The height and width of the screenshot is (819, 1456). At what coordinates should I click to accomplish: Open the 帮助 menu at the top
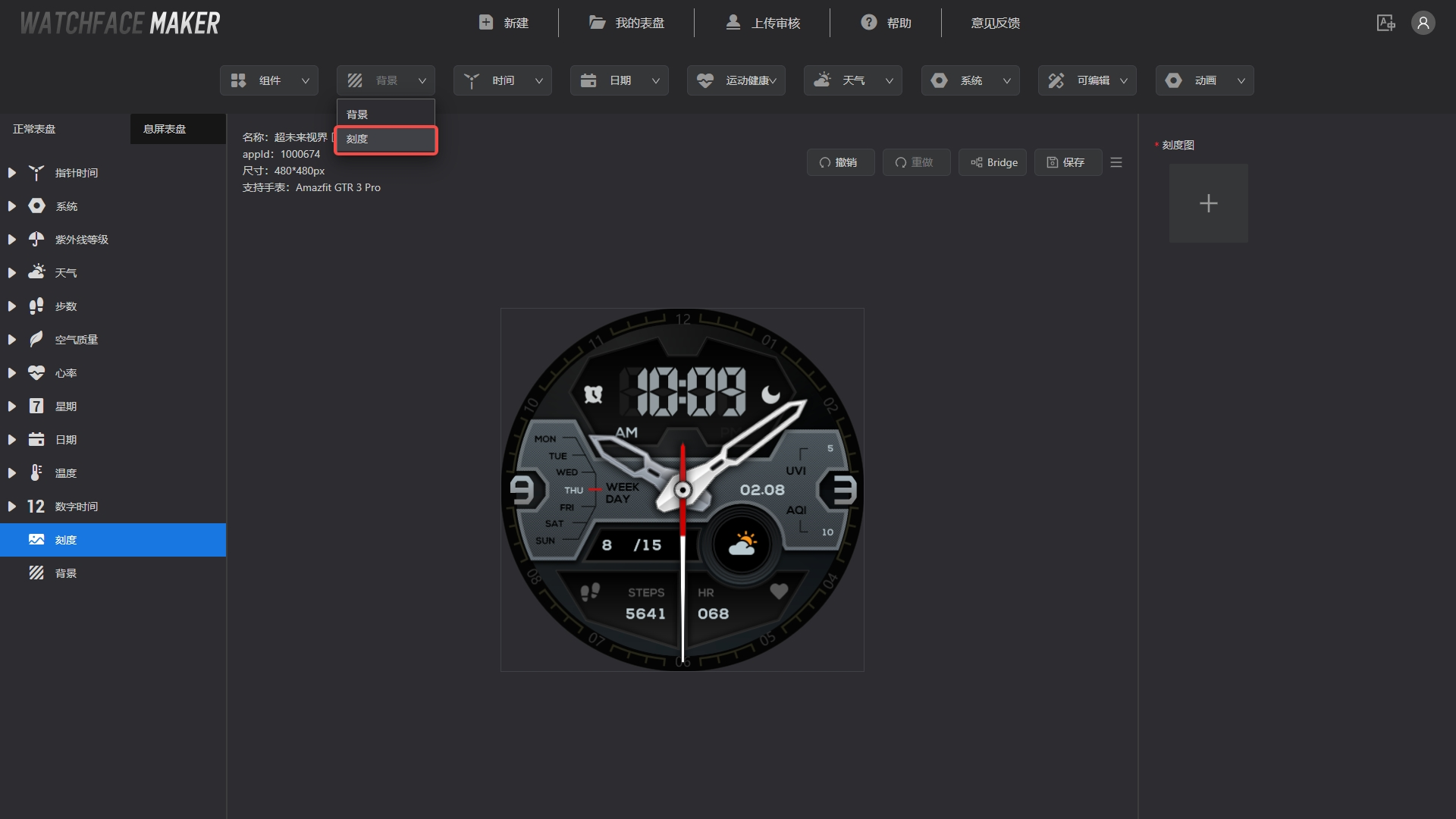pyautogui.click(x=886, y=23)
